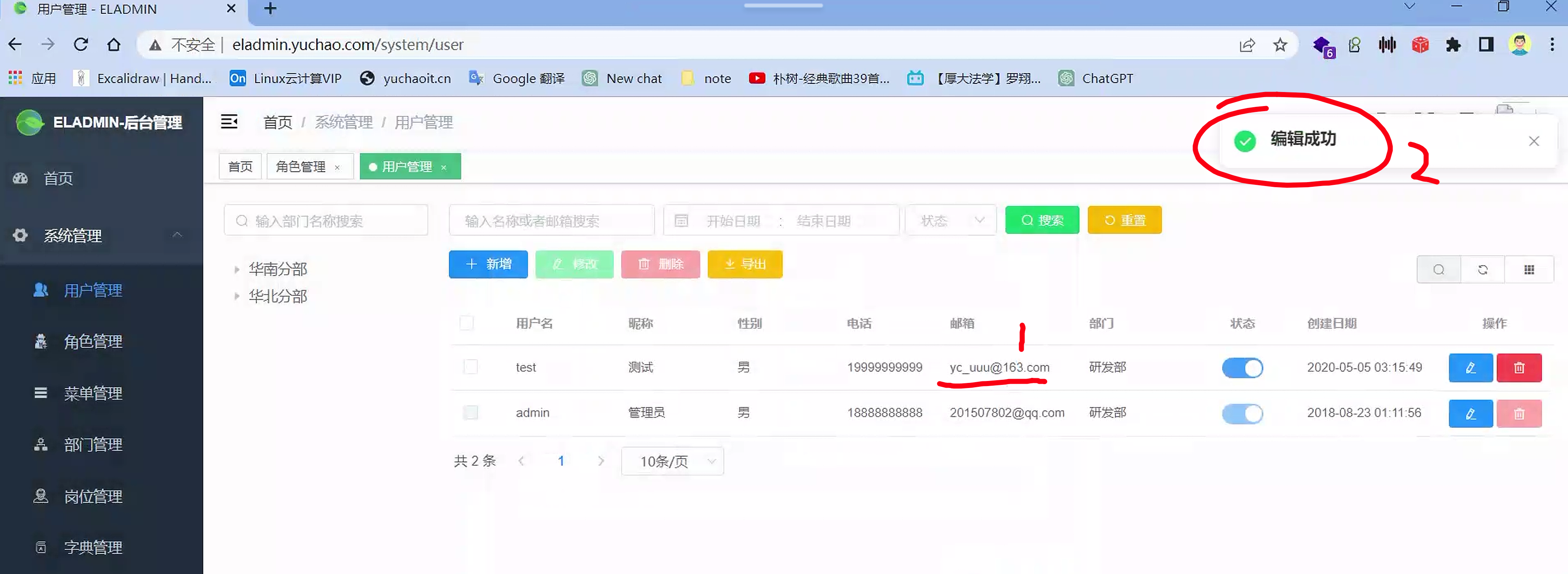Click delete icon for test user

(x=1519, y=368)
